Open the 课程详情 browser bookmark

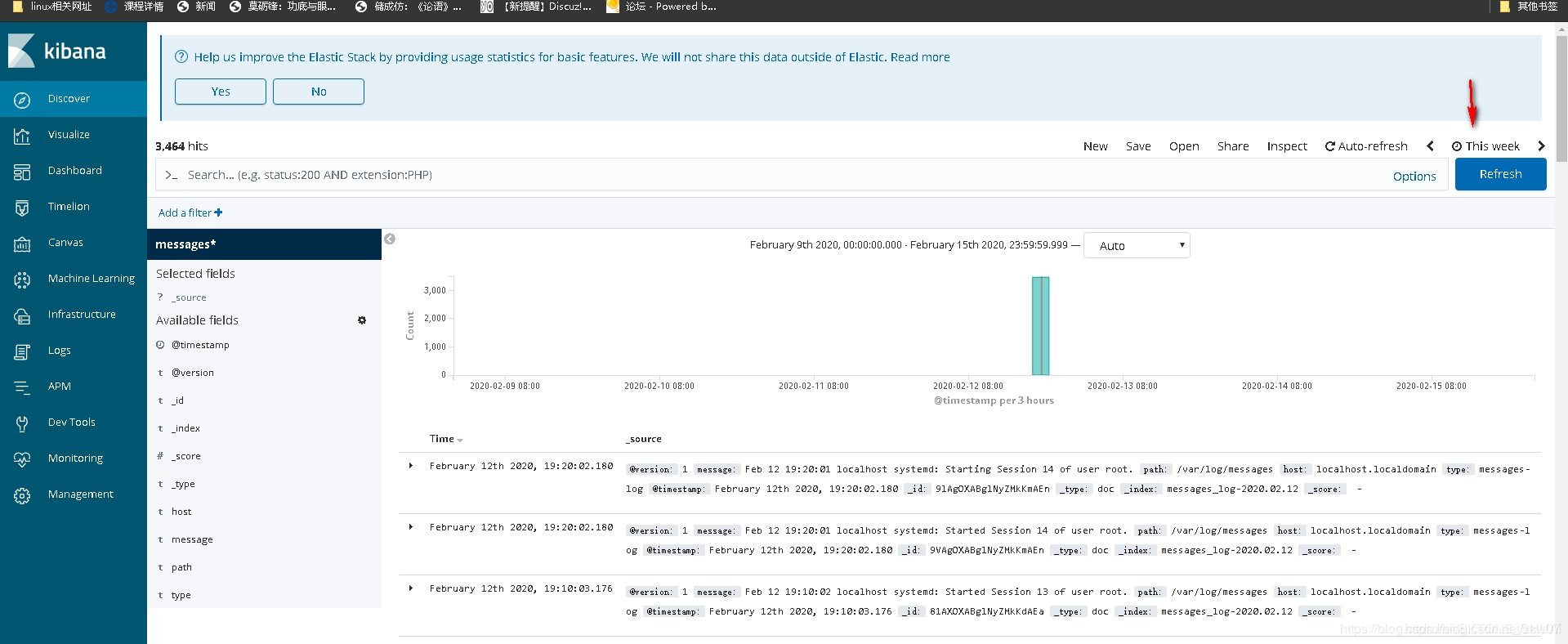pyautogui.click(x=135, y=7)
